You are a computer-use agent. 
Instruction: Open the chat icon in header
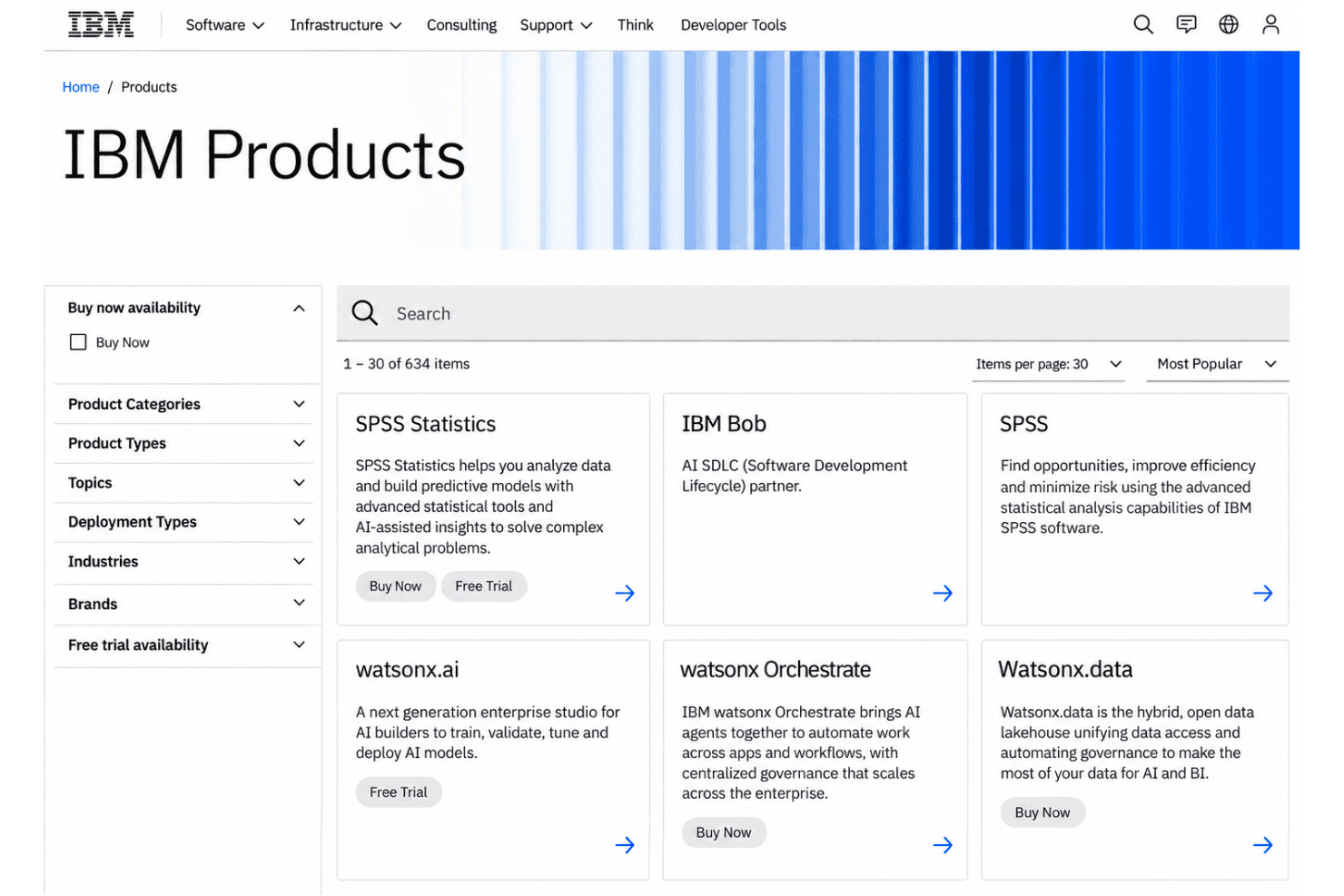1186,25
